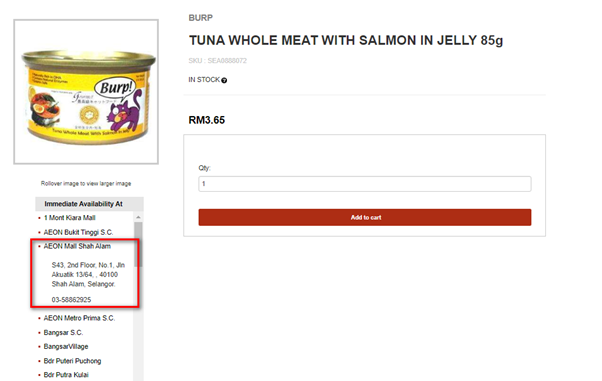
Task: Select 1 Mont Kiara Mall store
Action: click(69, 218)
